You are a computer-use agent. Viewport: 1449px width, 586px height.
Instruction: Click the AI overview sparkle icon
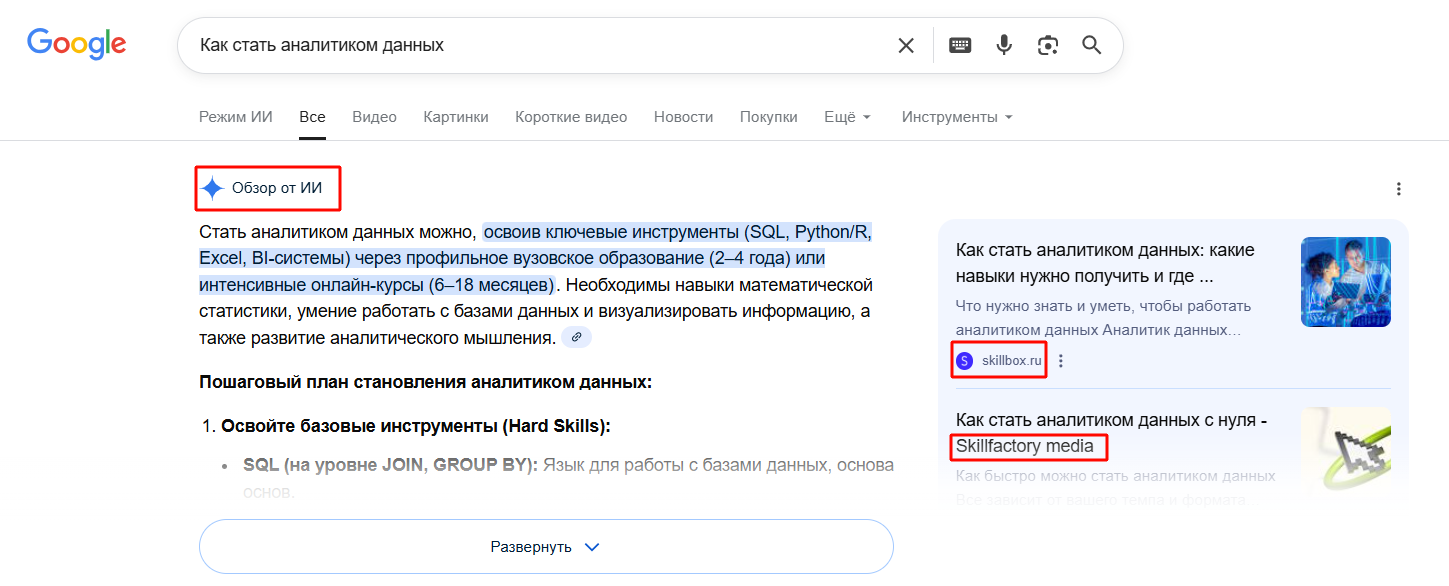point(212,188)
